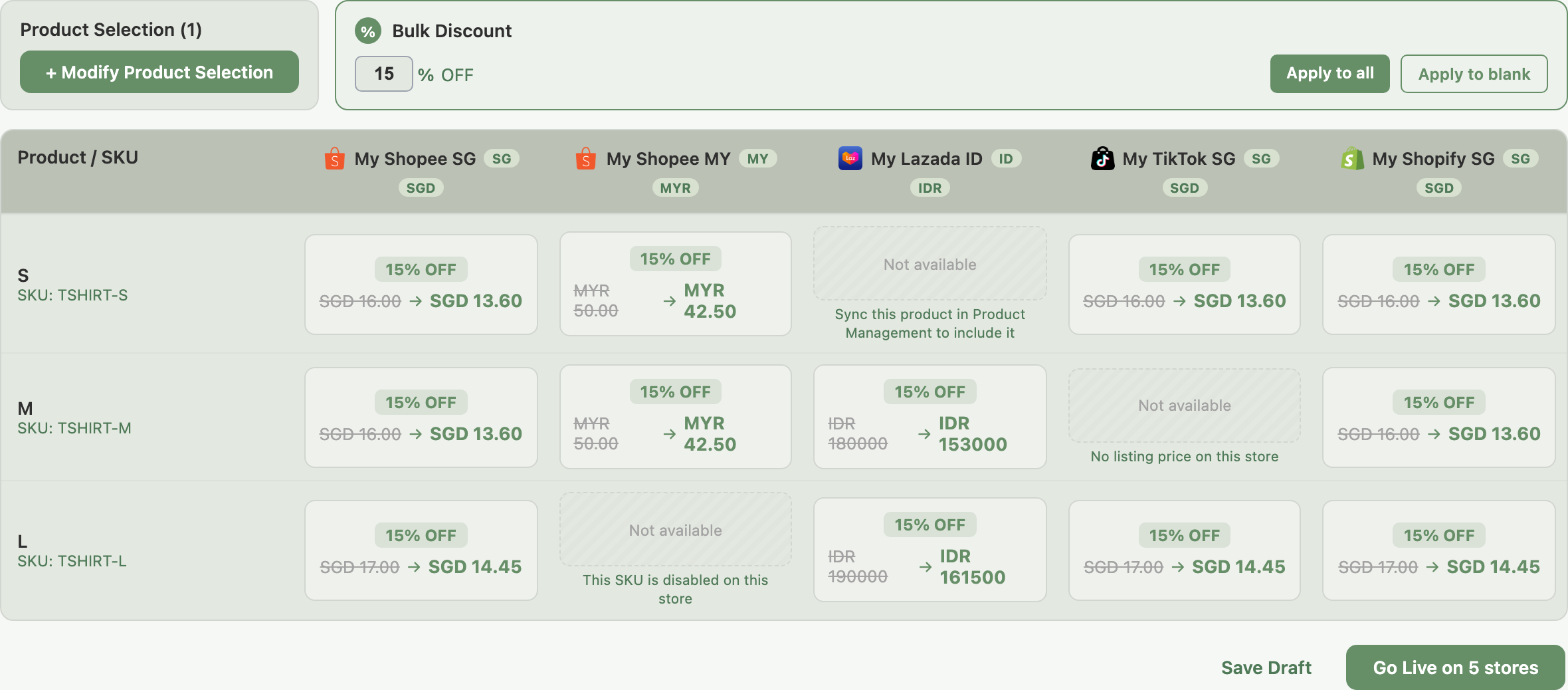Click SGD currency badge under My Shopify SG

(1439, 188)
